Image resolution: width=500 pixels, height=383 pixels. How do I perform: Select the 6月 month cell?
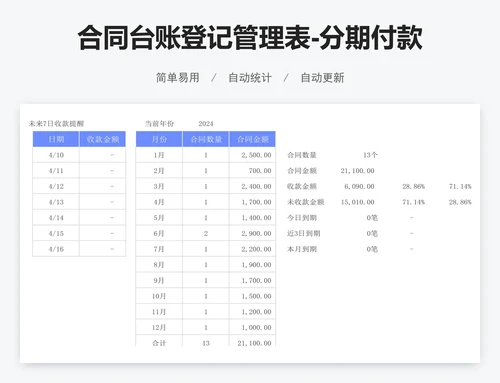pos(159,233)
